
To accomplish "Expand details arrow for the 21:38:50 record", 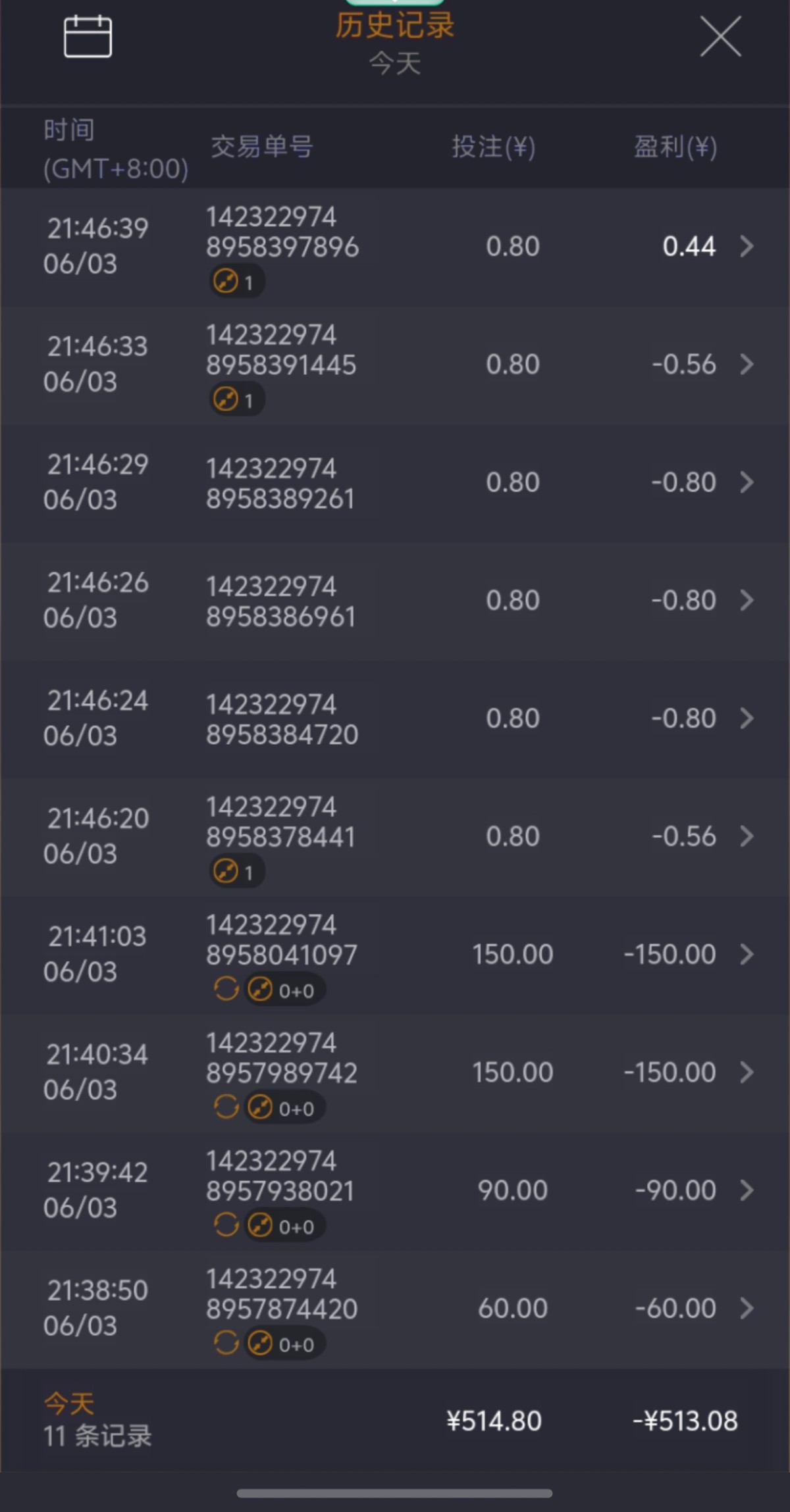I will [747, 1308].
